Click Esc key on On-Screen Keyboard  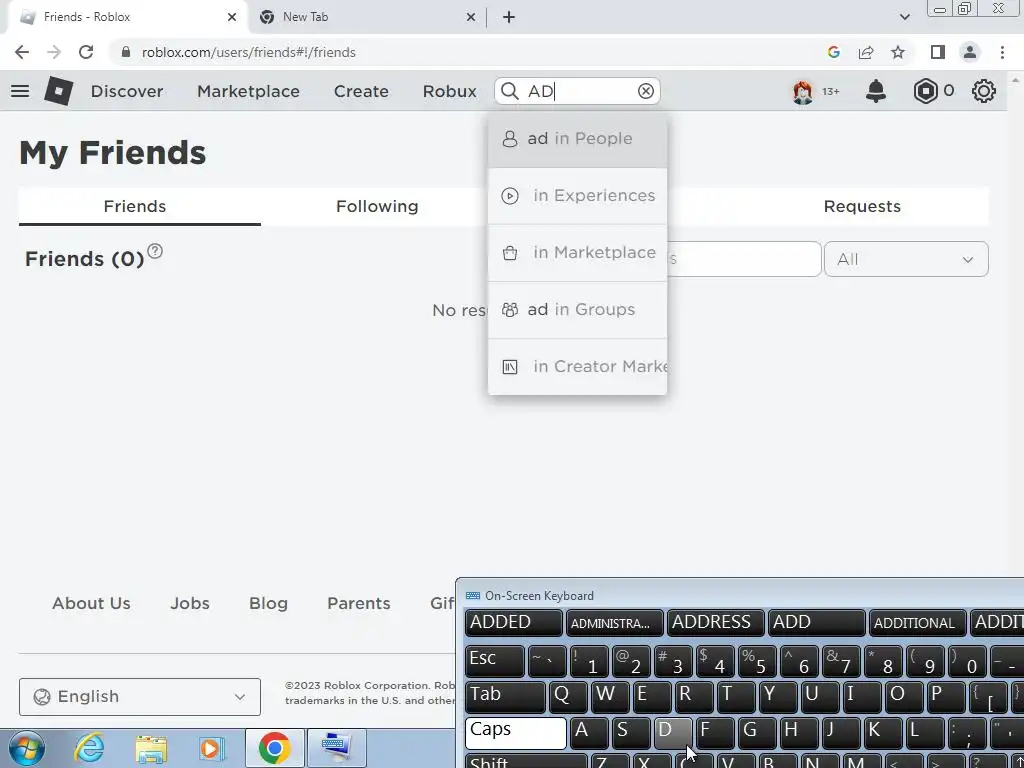tap(494, 662)
